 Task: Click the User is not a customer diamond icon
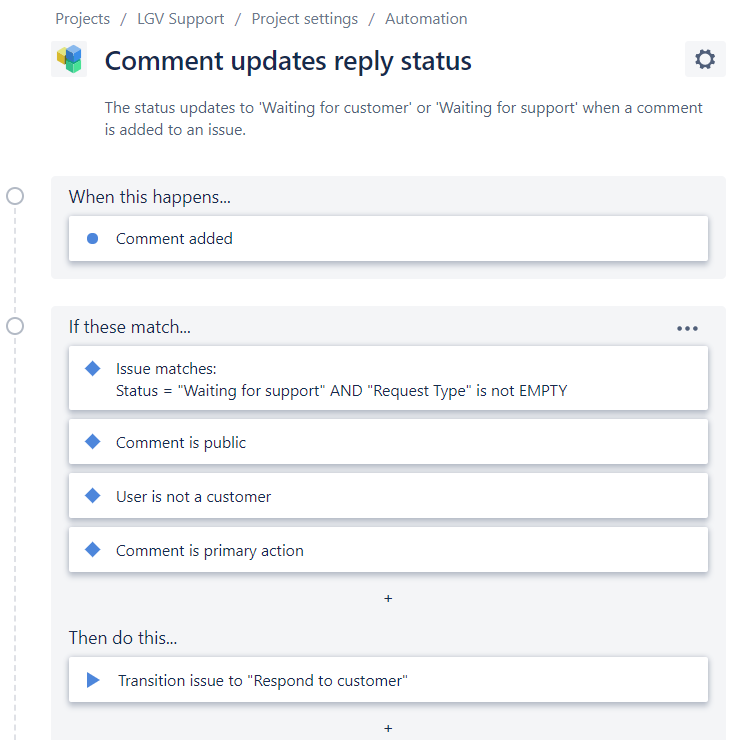point(93,496)
